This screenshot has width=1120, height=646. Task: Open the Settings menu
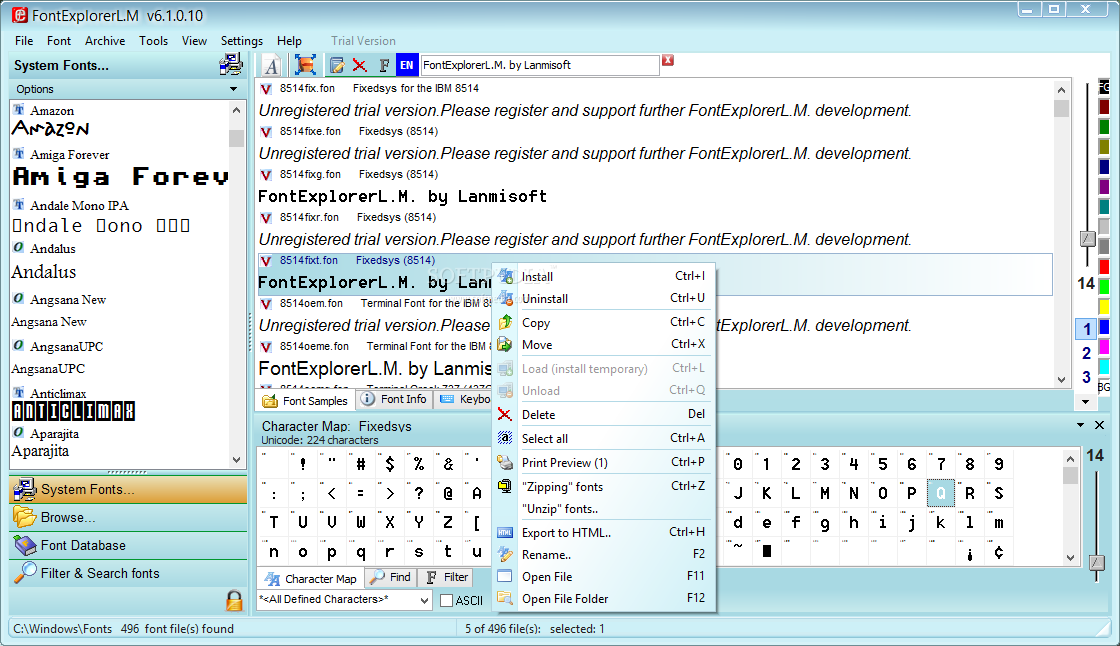[241, 41]
